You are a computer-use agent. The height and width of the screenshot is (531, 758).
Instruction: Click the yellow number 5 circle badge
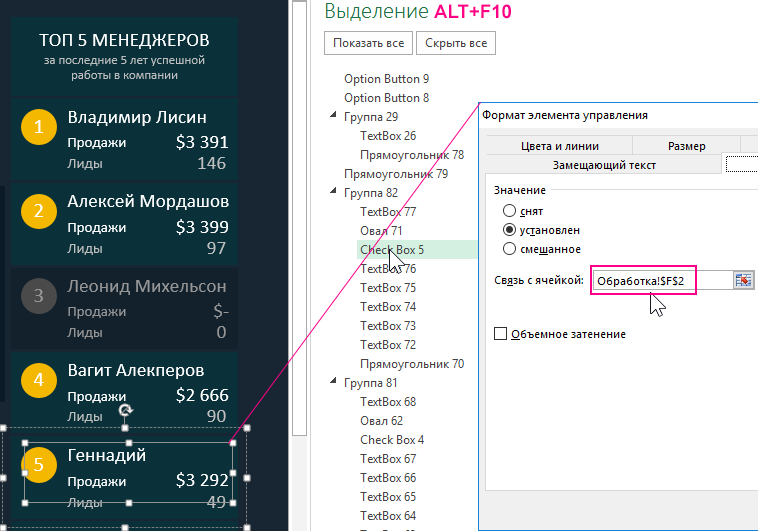click(x=39, y=465)
